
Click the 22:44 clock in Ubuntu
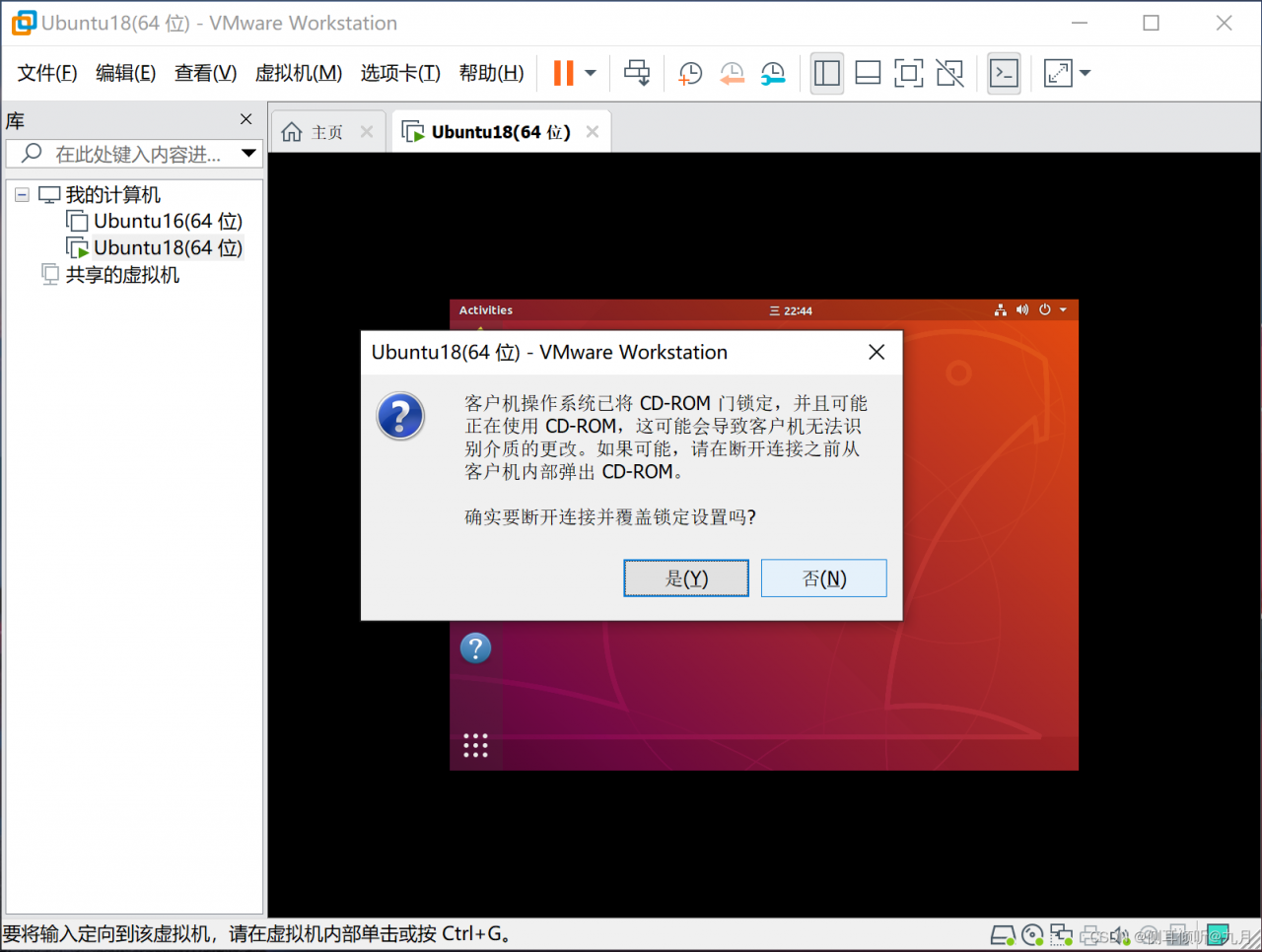point(792,310)
